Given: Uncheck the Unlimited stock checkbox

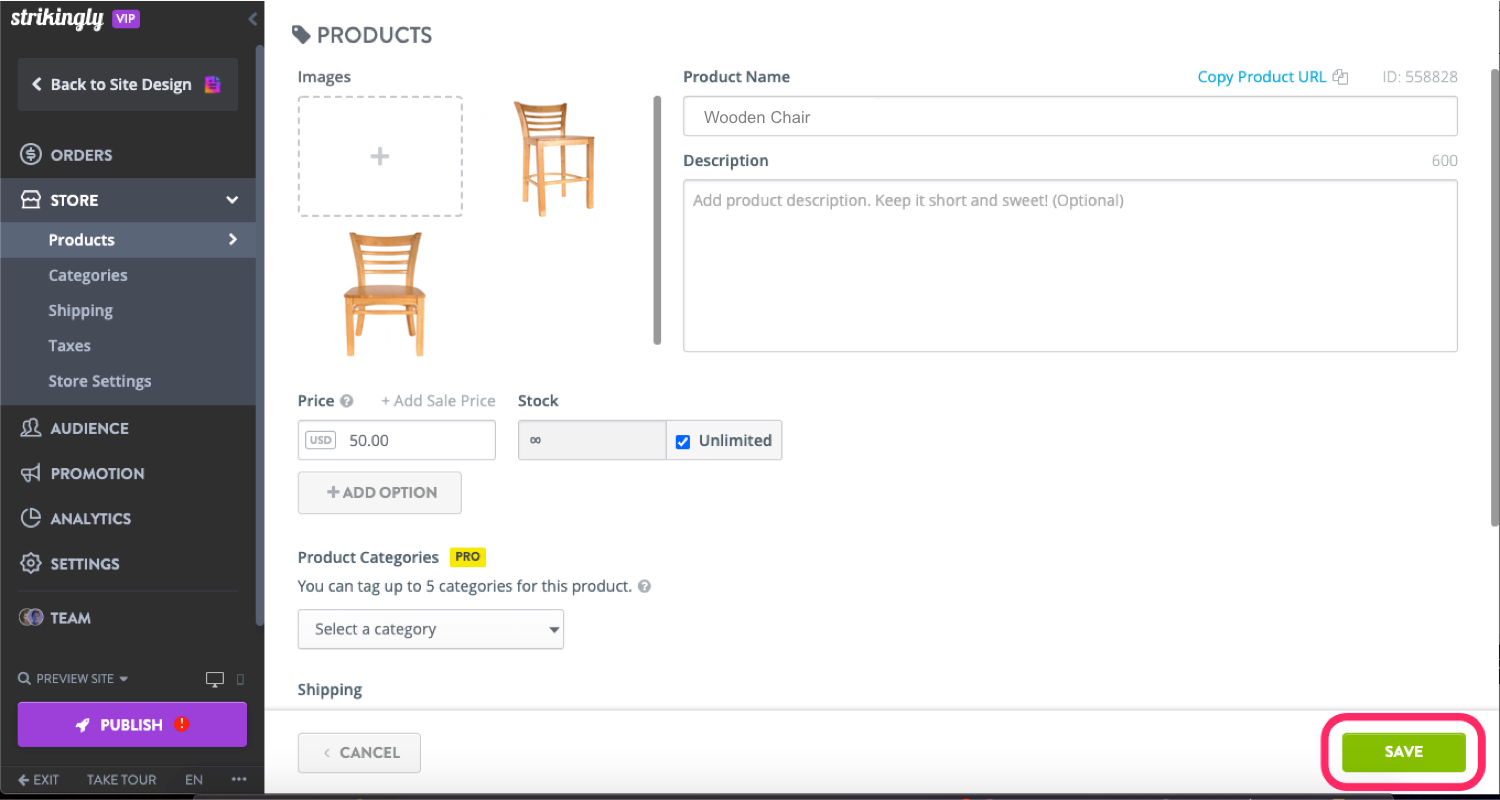Looking at the screenshot, I should [x=682, y=440].
